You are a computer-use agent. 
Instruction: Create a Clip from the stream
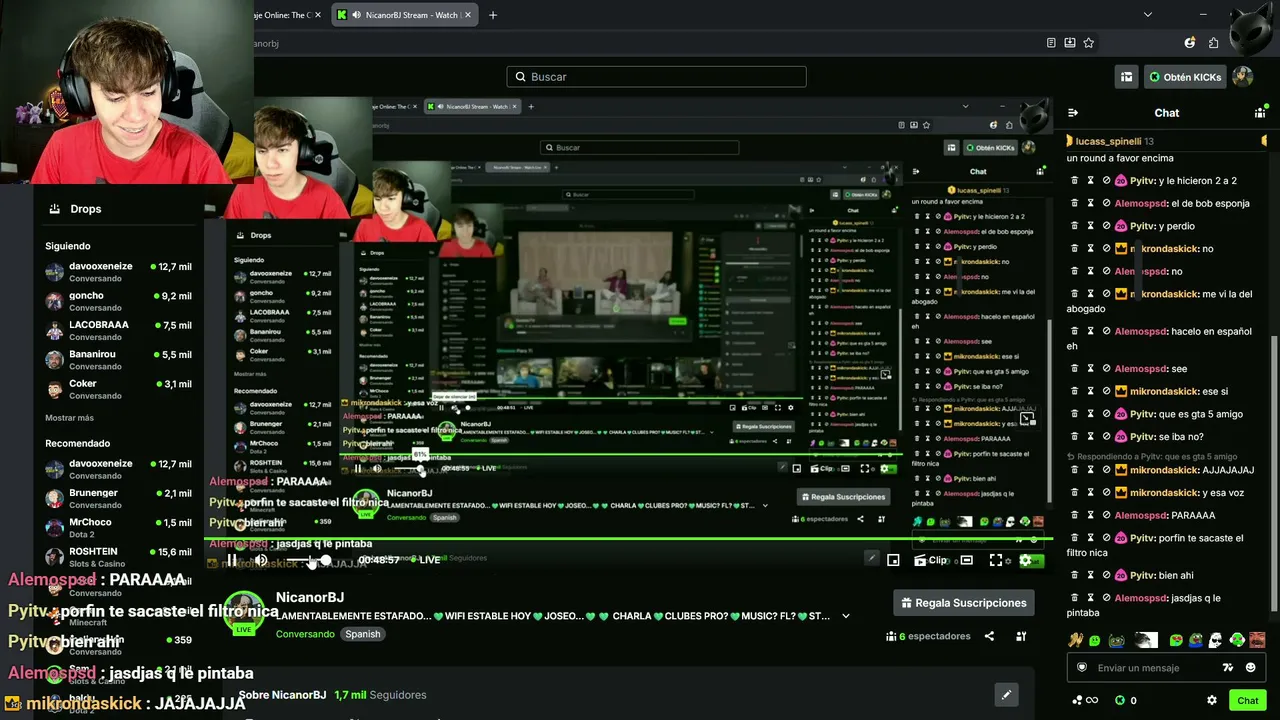tap(931, 560)
